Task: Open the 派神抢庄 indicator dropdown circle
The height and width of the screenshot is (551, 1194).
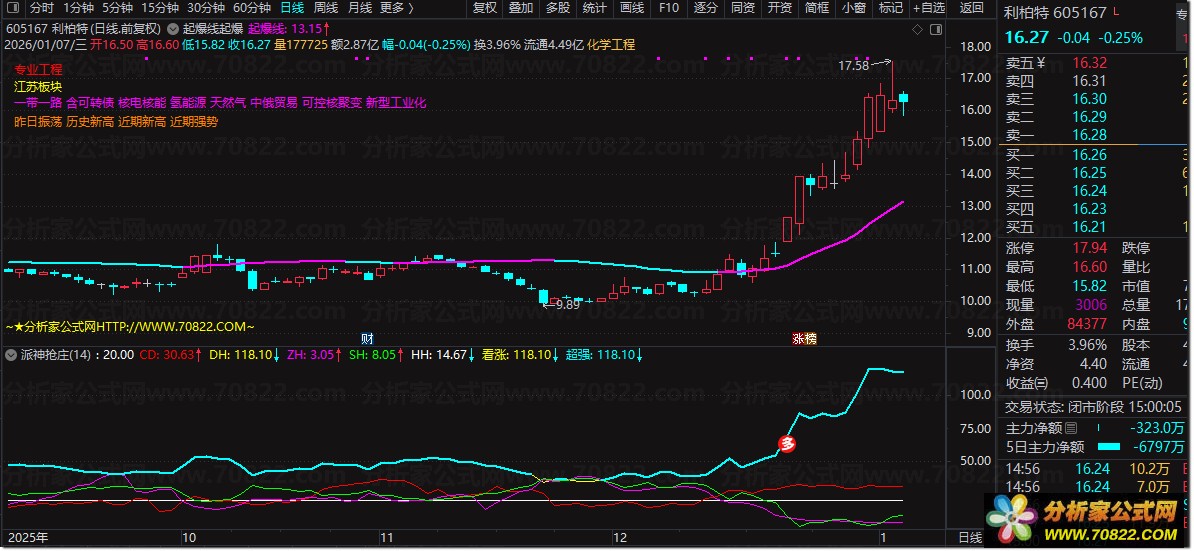Action: coord(11,355)
